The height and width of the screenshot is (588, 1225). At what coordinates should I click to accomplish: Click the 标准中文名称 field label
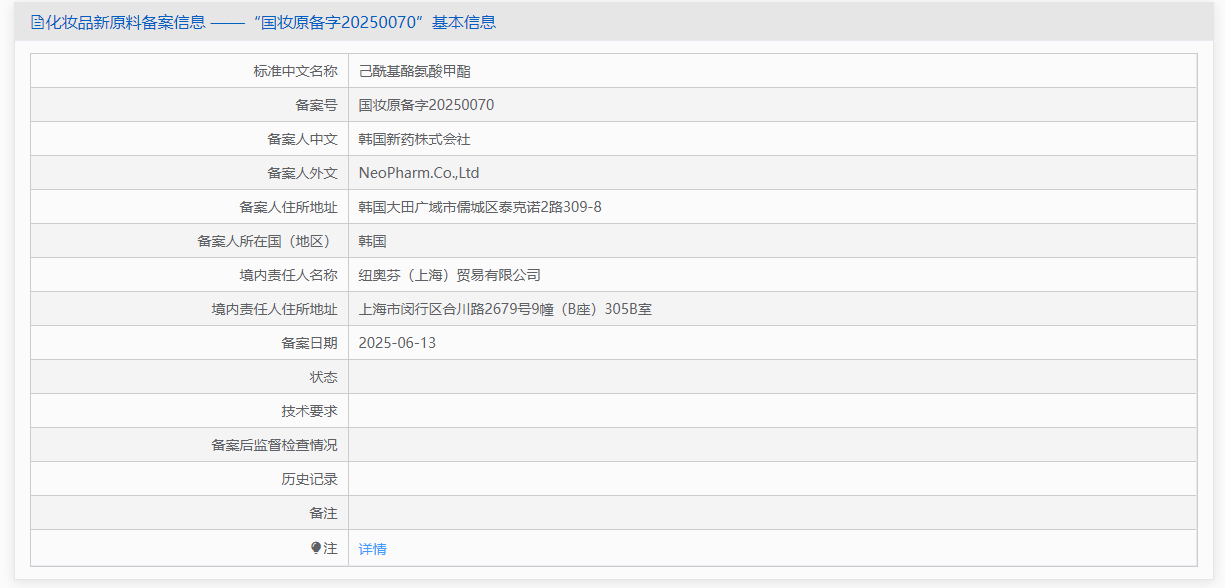point(293,70)
